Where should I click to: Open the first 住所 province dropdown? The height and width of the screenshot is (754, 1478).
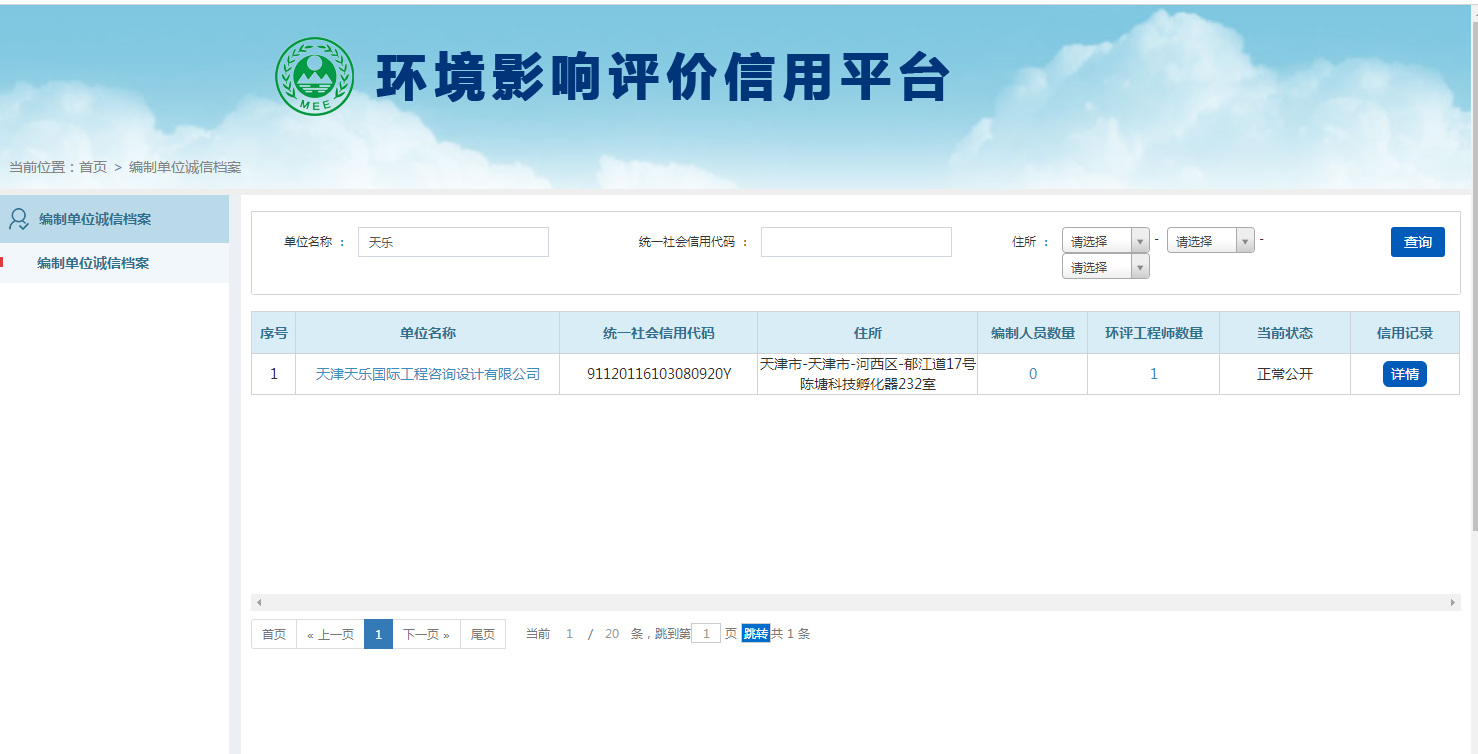point(1105,241)
